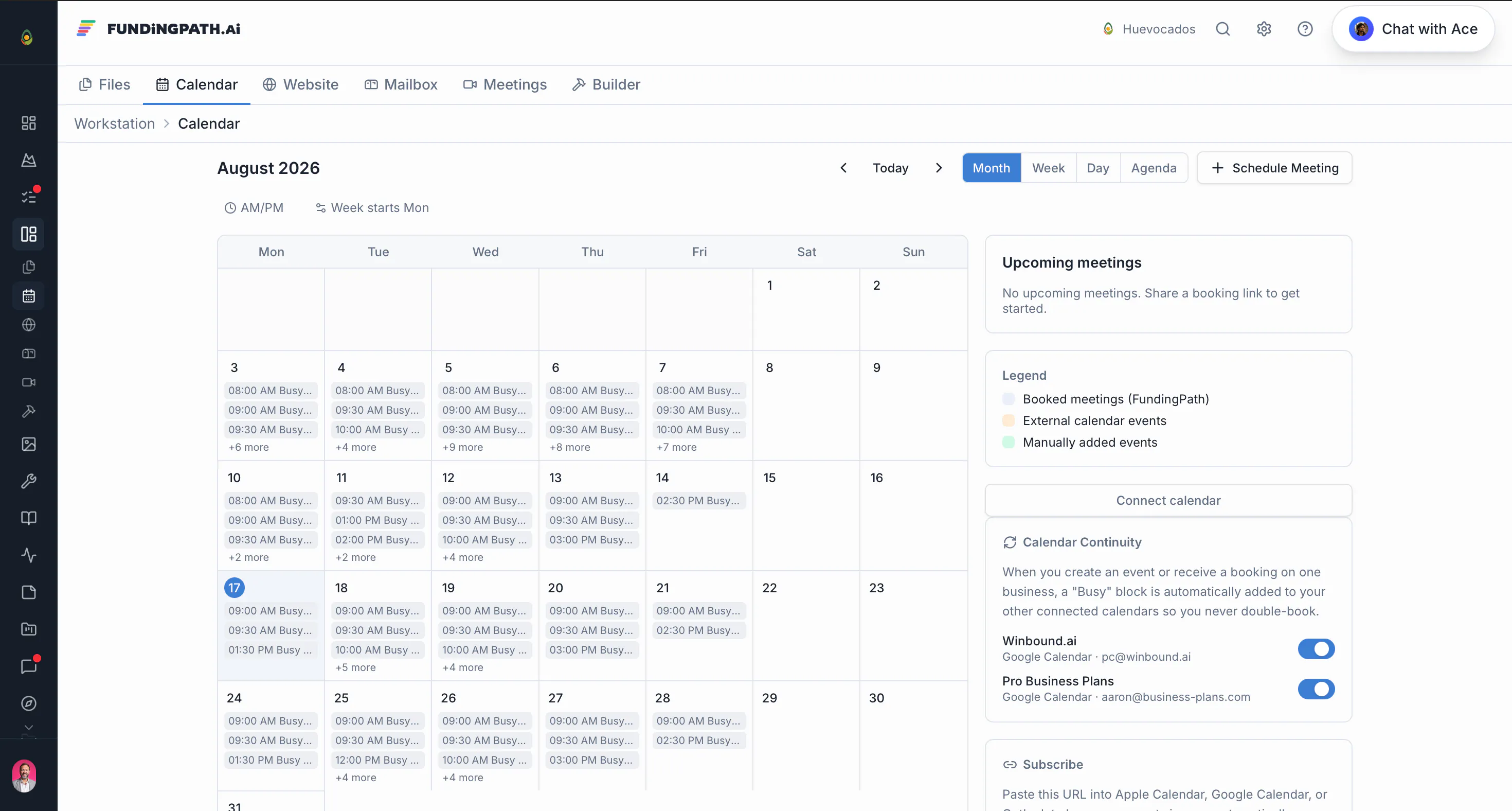This screenshot has height=811, width=1512.
Task: Show +7 more events on August 7
Action: [677, 448]
